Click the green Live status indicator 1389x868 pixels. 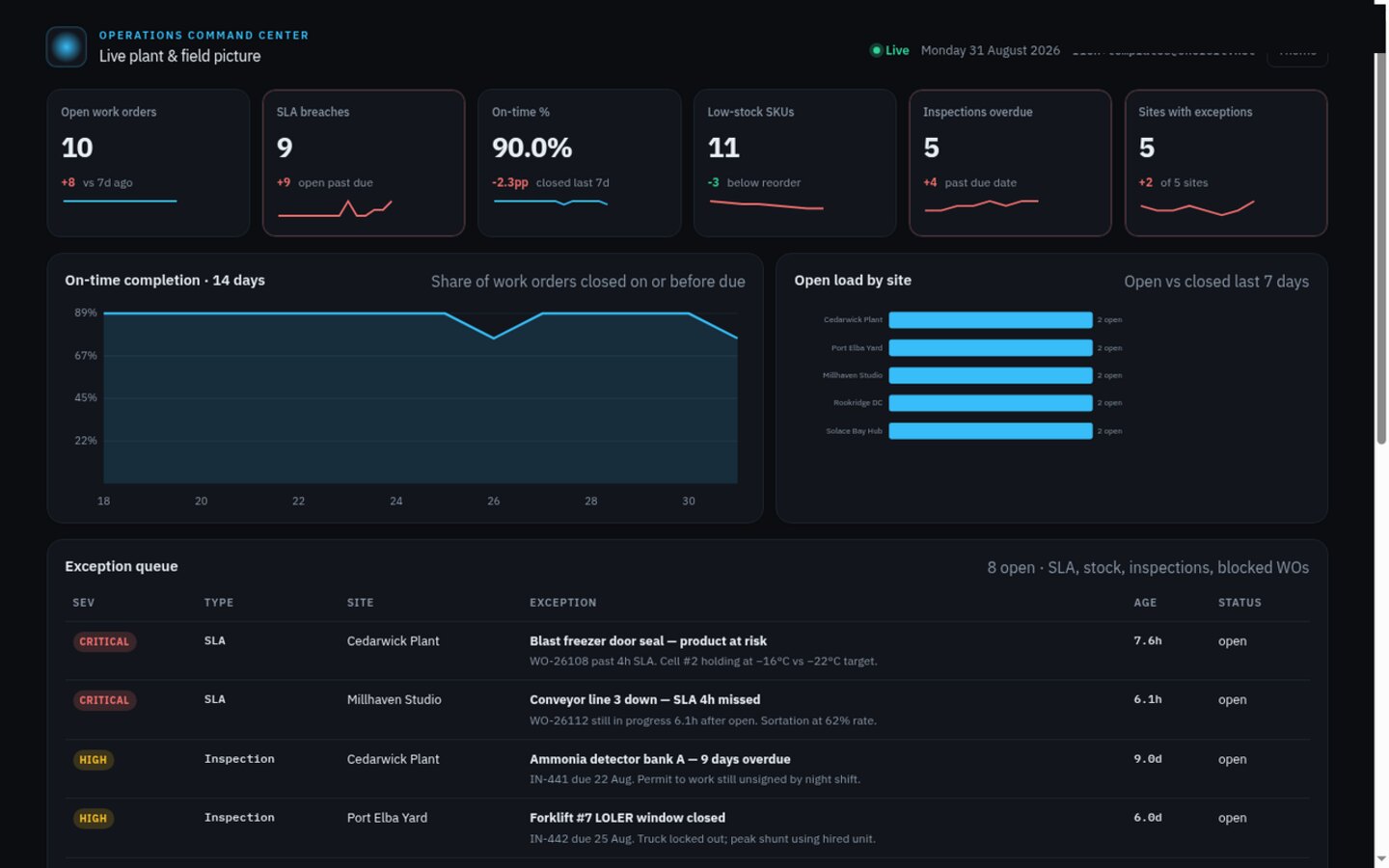[x=889, y=50]
